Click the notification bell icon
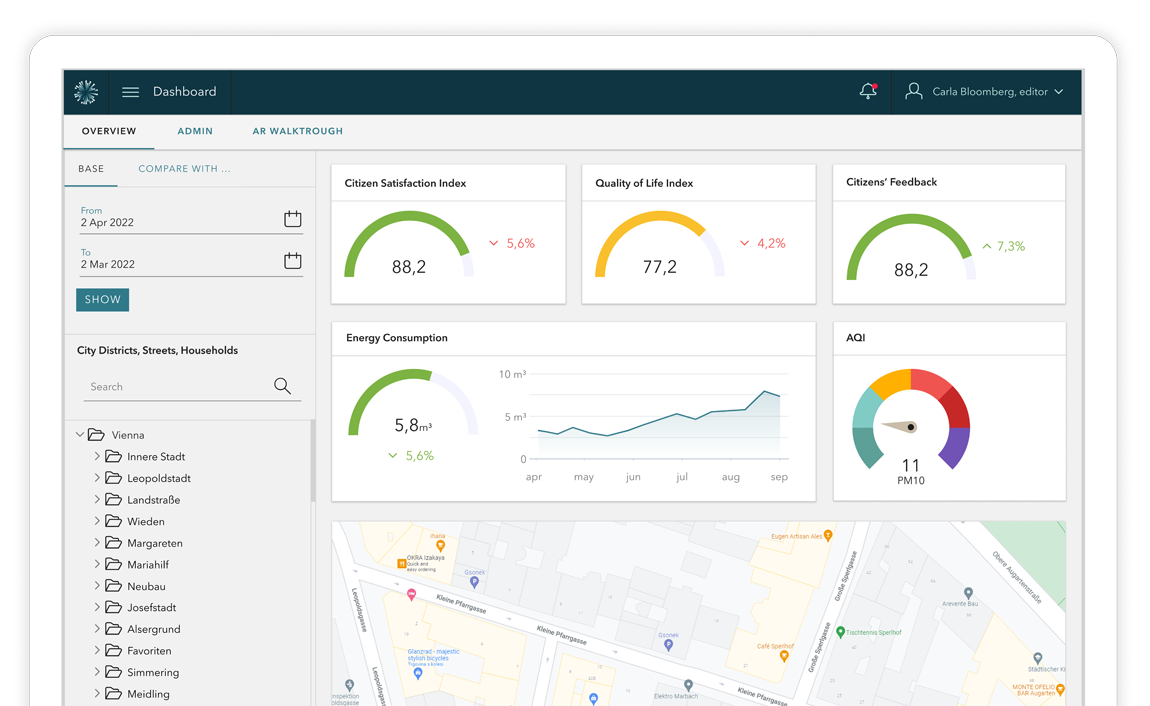Viewport: 1150px width, 706px height. coord(868,91)
